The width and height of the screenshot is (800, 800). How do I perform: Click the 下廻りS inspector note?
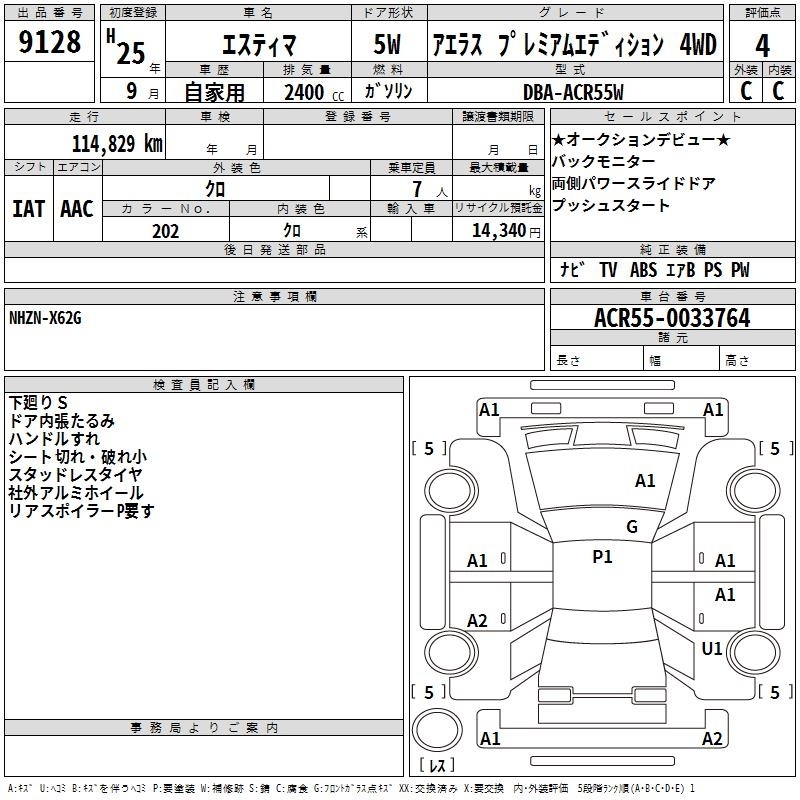click(37, 402)
